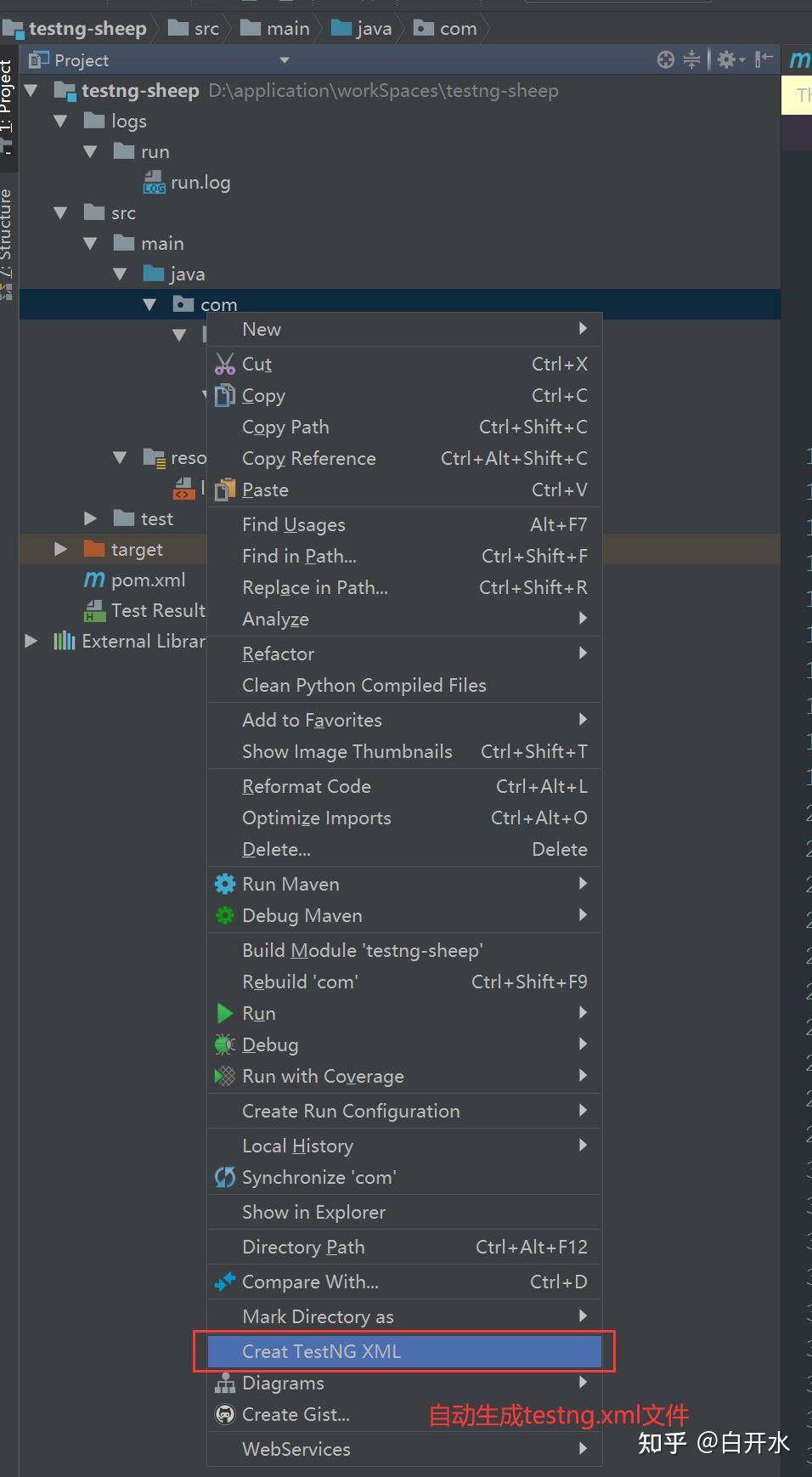The width and height of the screenshot is (812, 1477).
Task: Open the Project view dropdown
Action: coord(285,59)
